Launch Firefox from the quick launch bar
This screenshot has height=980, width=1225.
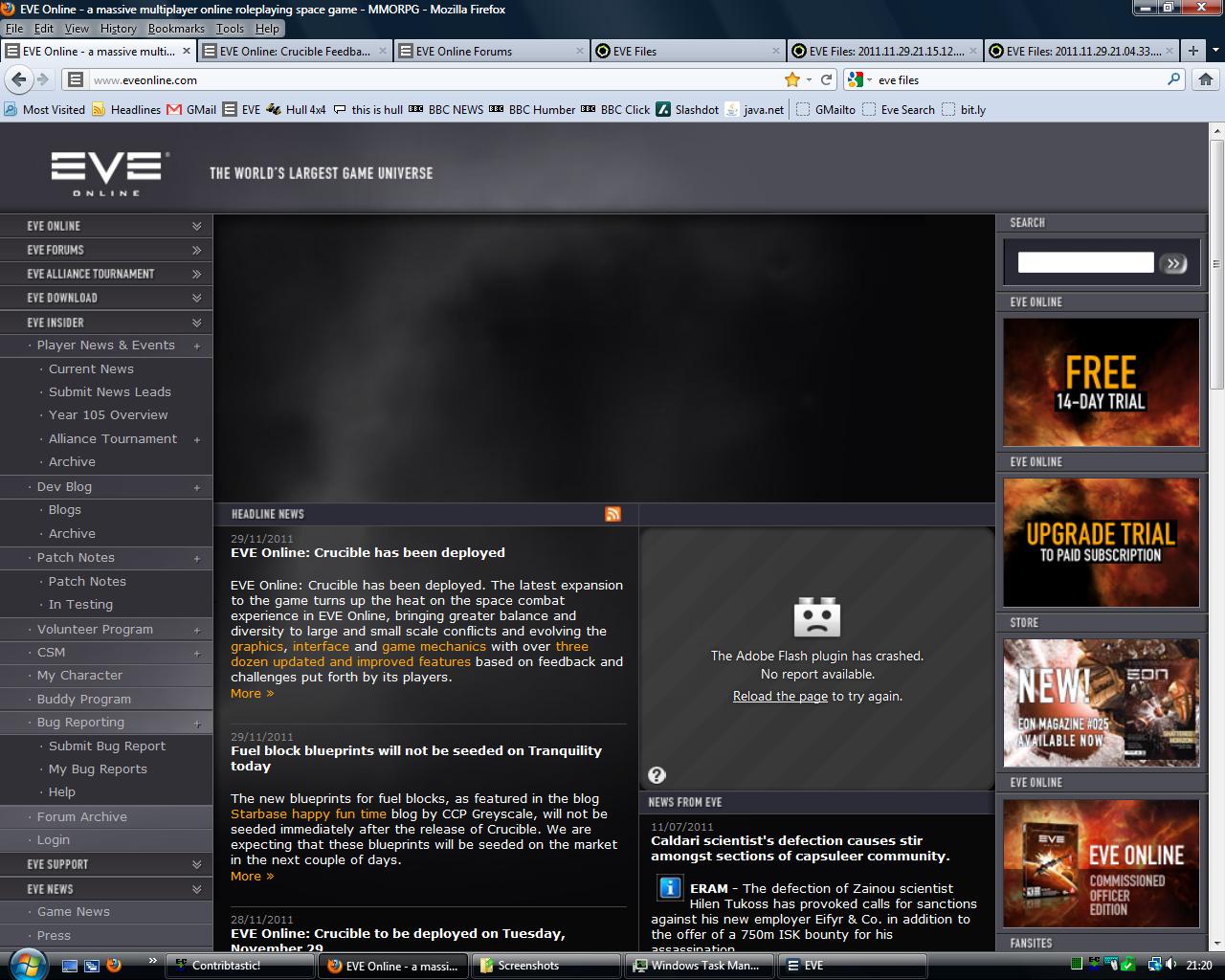point(114,965)
